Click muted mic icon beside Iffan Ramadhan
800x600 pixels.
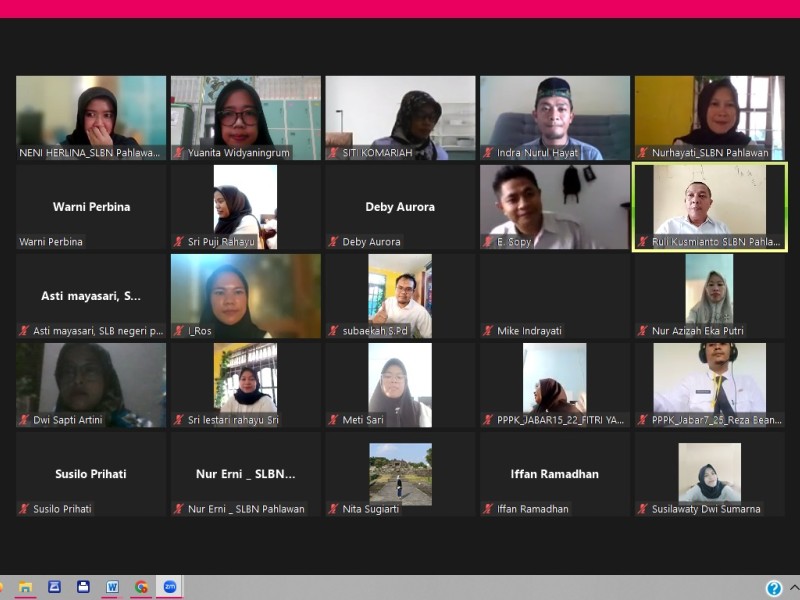489,509
